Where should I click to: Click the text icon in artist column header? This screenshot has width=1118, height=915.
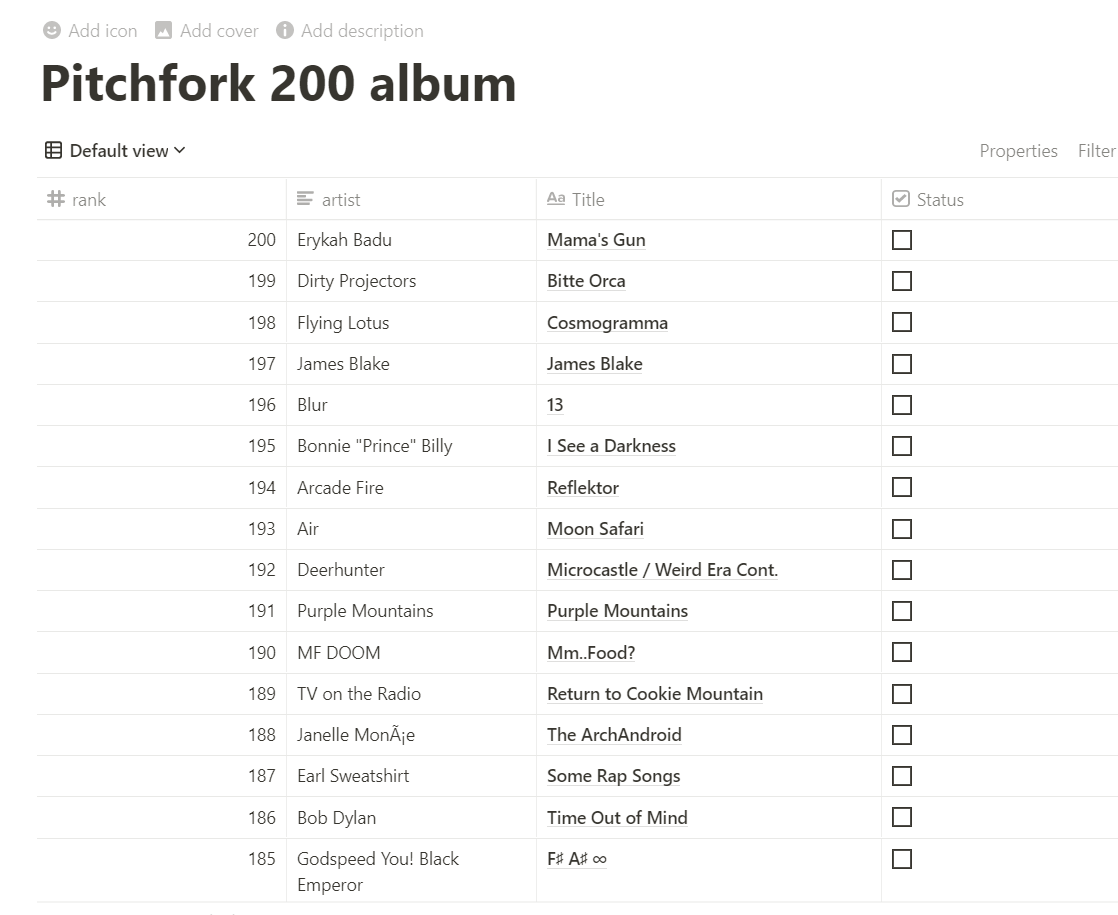tap(304, 198)
